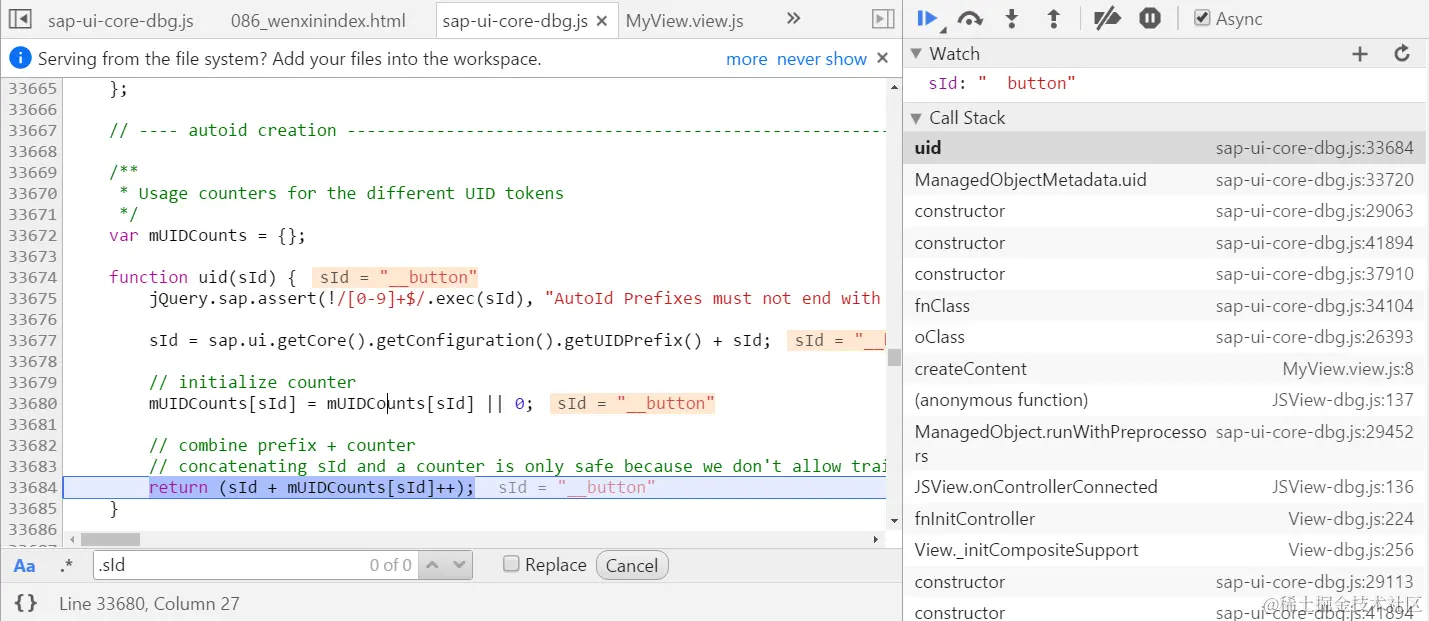Click the constructor frame at line 37910
This screenshot has height=621, width=1429.
(1165, 274)
